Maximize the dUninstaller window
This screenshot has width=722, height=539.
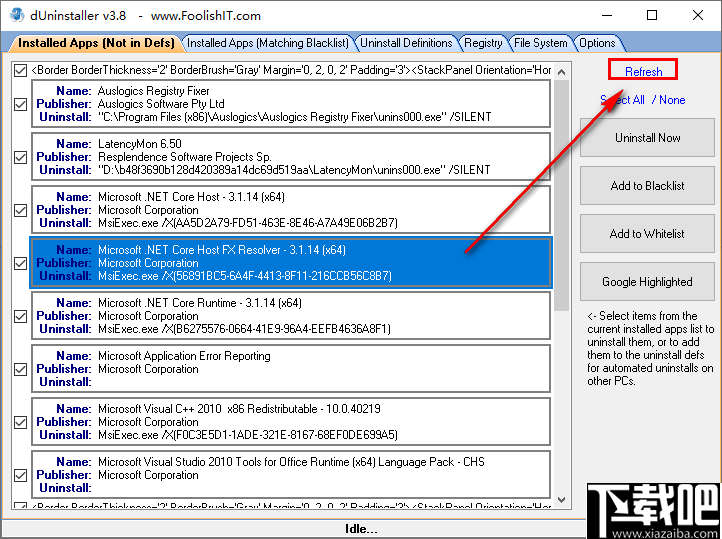[652, 15]
